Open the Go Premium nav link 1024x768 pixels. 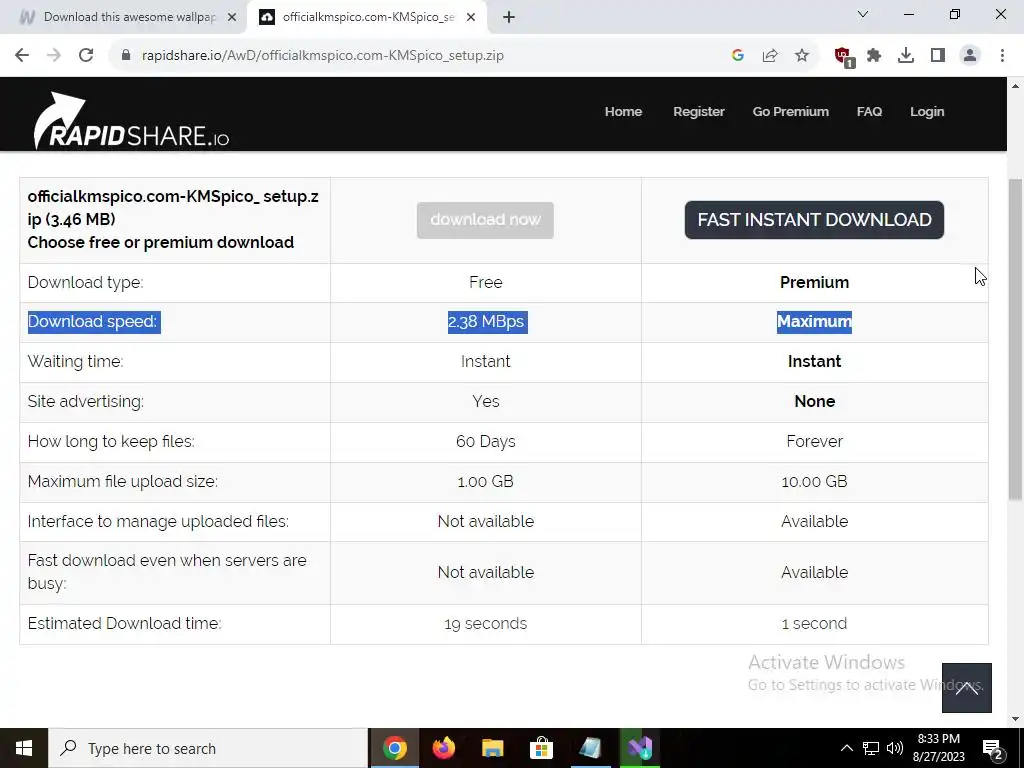tap(790, 112)
